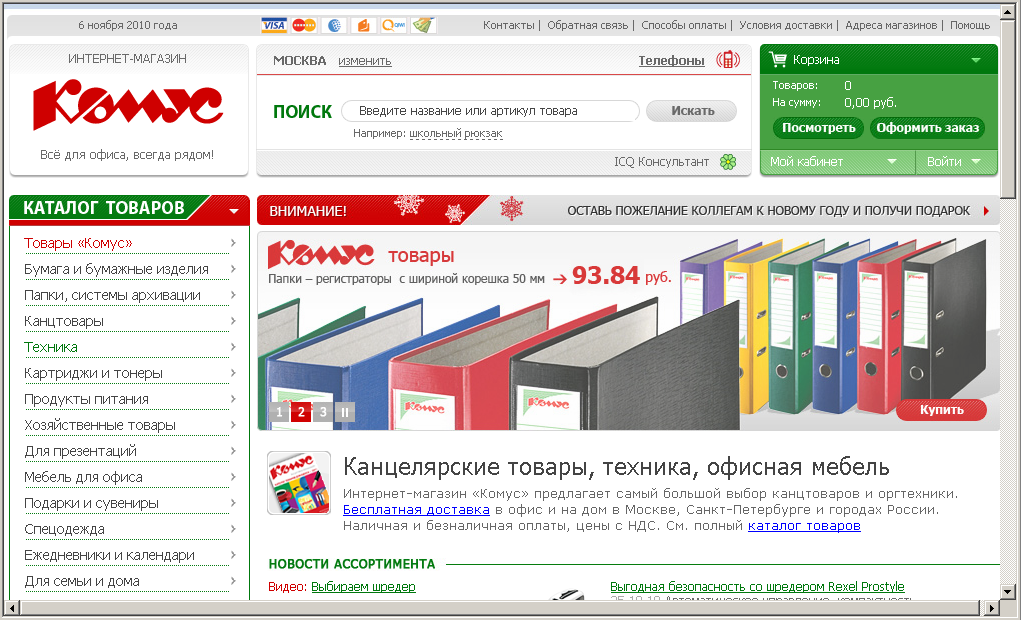Click the Контакты link
This screenshot has height=620, width=1021.
click(x=509, y=25)
